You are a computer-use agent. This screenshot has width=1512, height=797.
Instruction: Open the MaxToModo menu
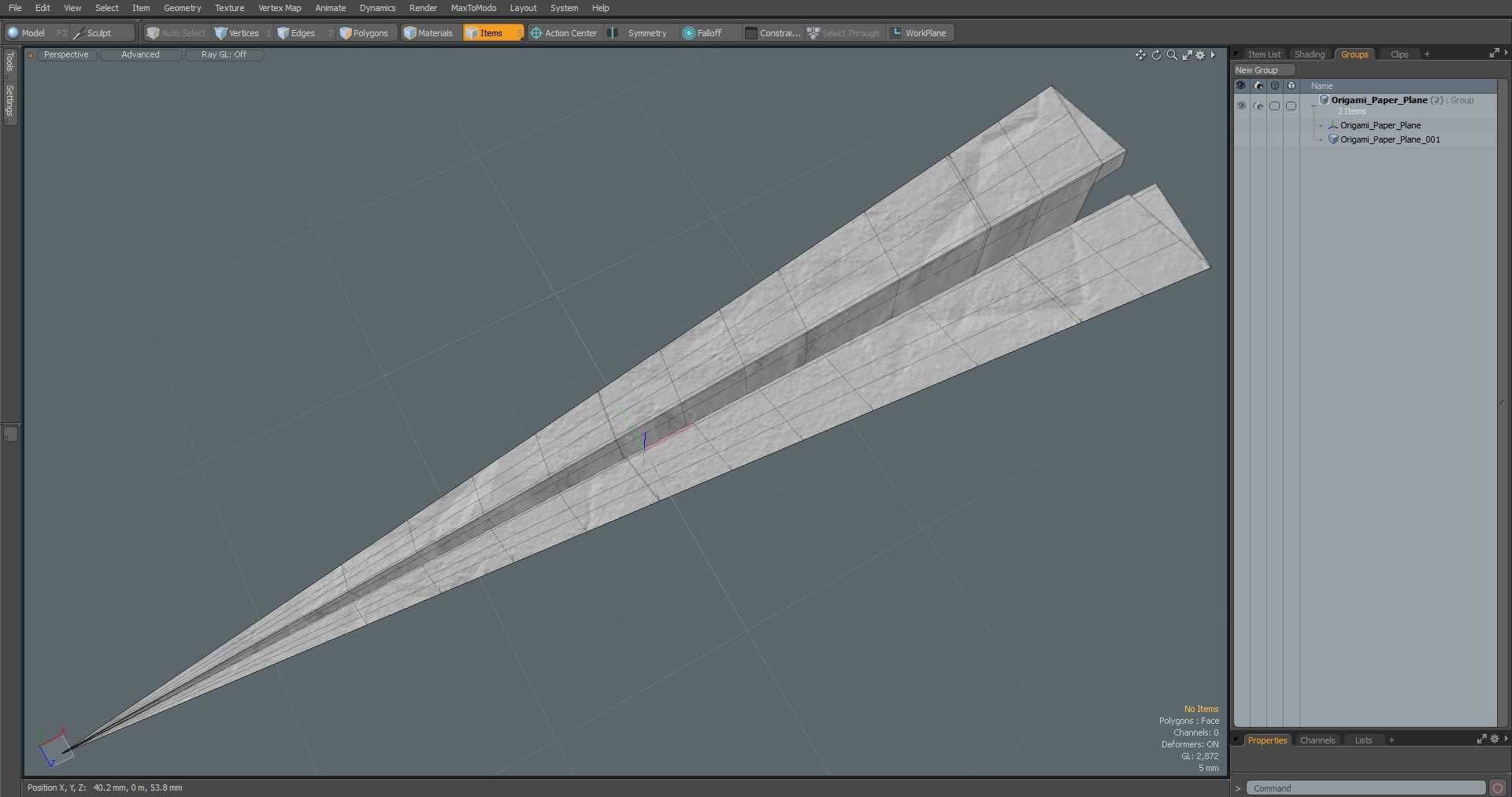(x=473, y=8)
